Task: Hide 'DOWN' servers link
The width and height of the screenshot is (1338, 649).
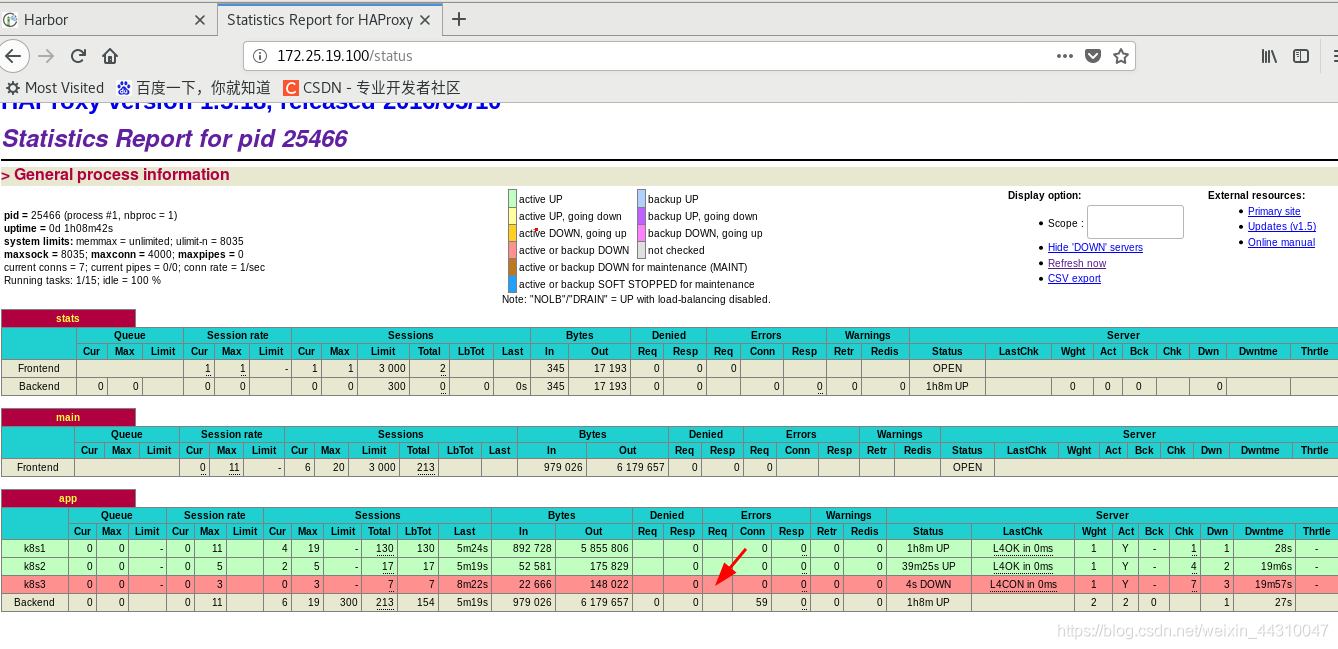Action: click(1095, 247)
